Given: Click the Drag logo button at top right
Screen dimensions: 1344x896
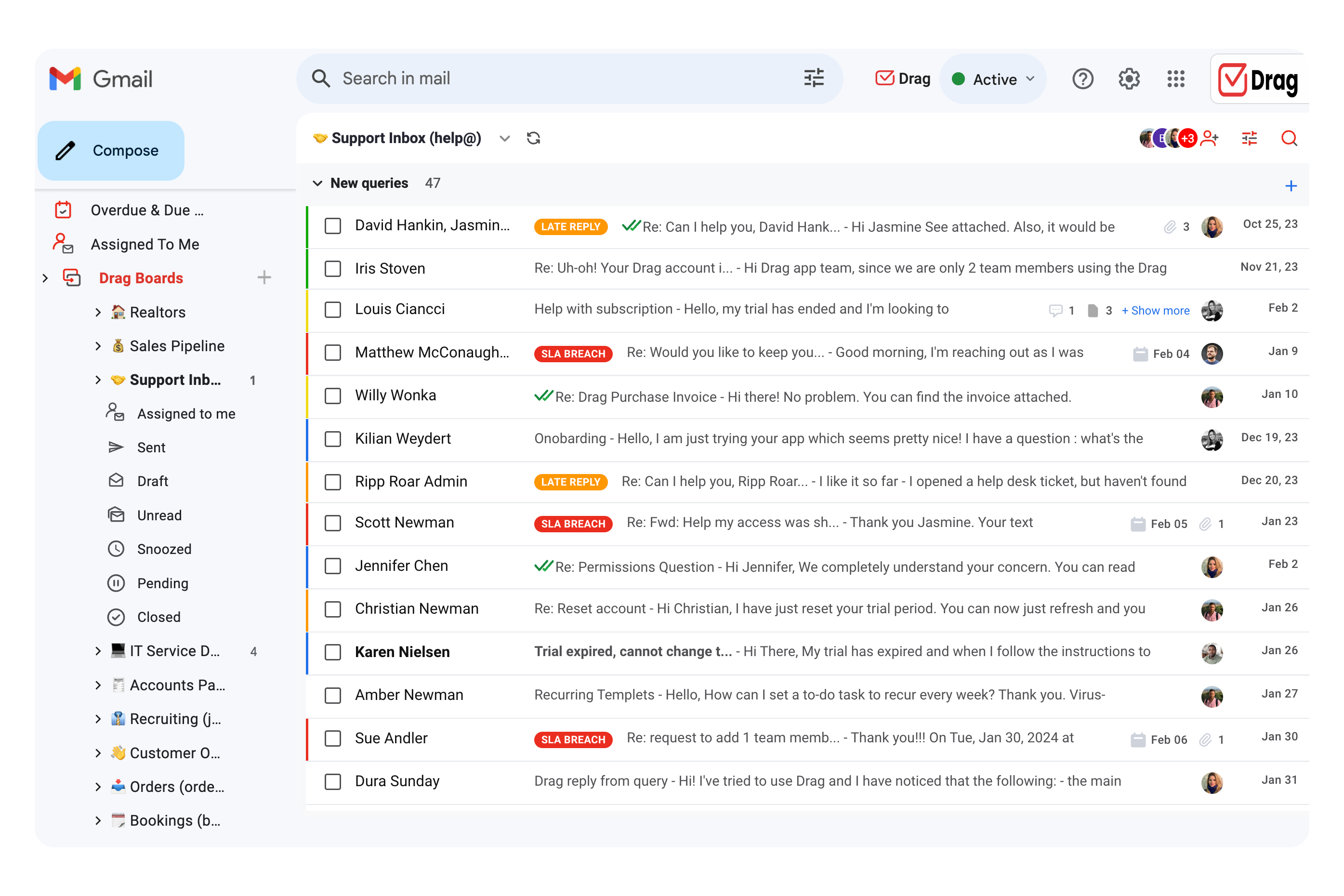Looking at the screenshot, I should tap(1259, 80).
